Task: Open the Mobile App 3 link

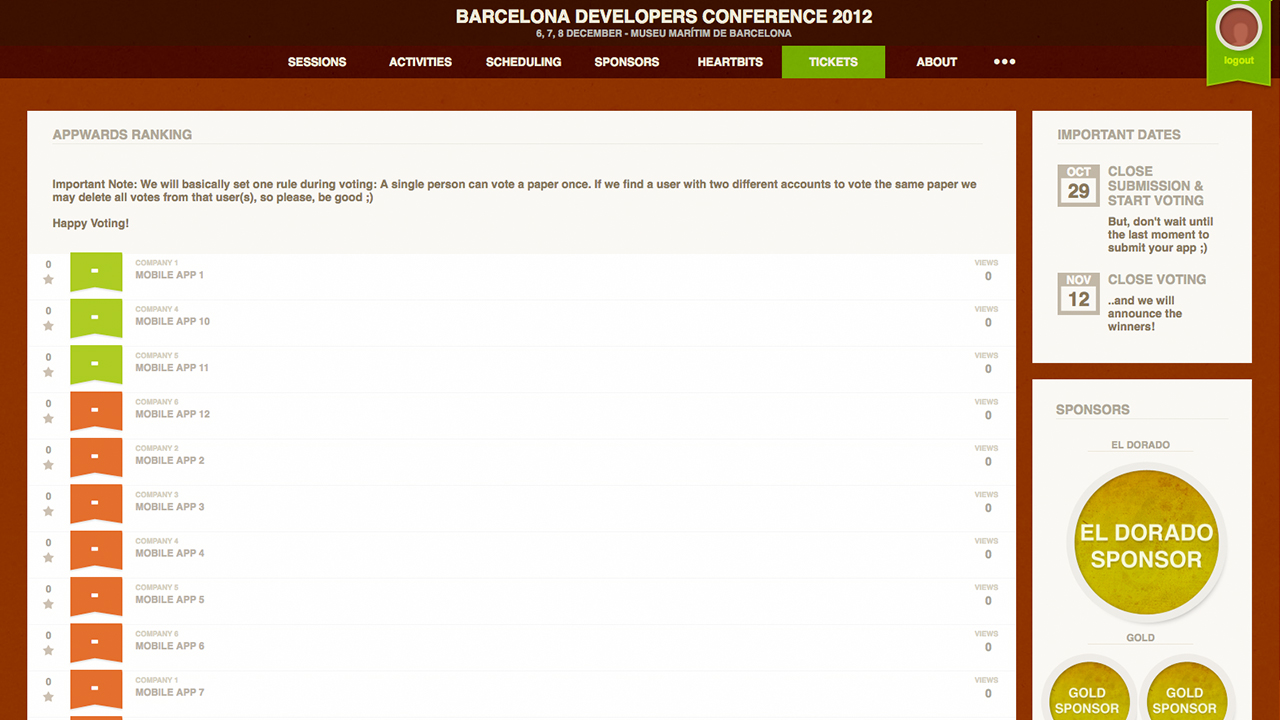Action: 169,507
